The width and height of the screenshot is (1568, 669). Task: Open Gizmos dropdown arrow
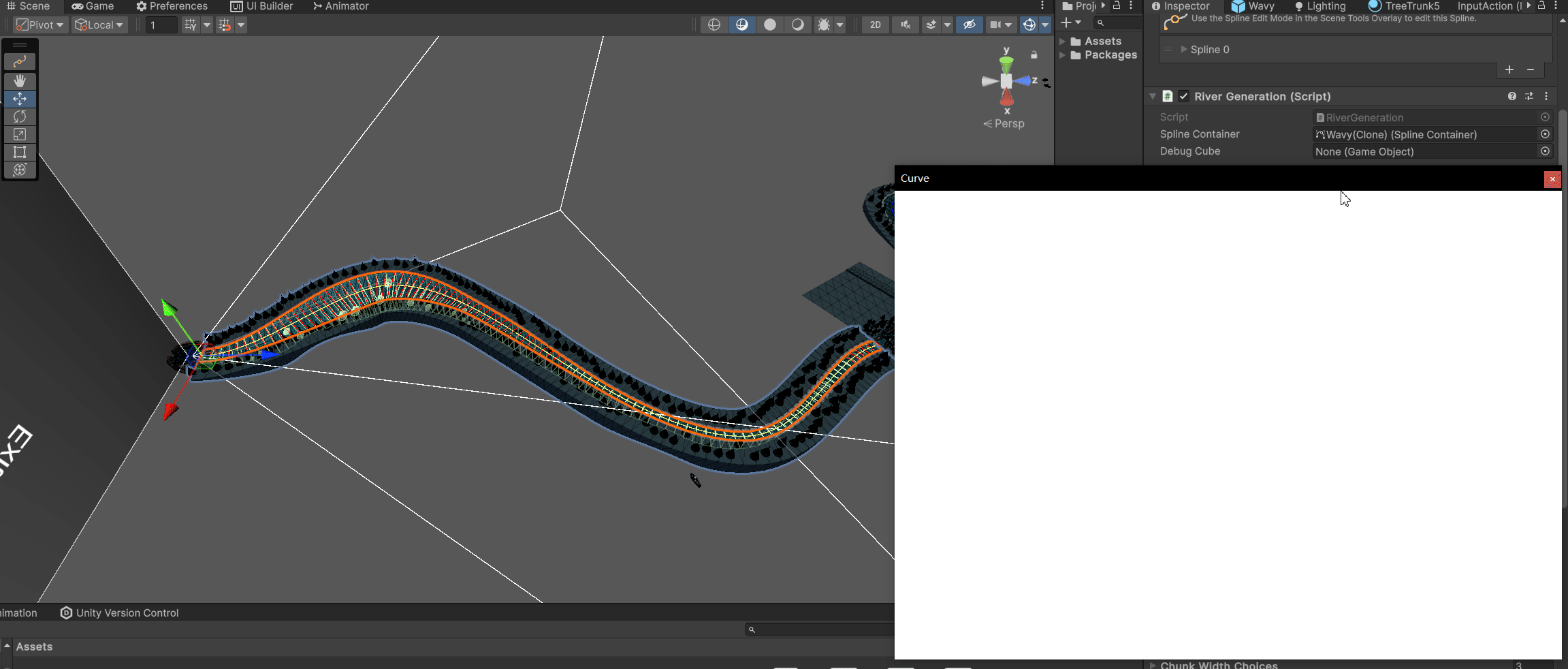pos(1045,25)
